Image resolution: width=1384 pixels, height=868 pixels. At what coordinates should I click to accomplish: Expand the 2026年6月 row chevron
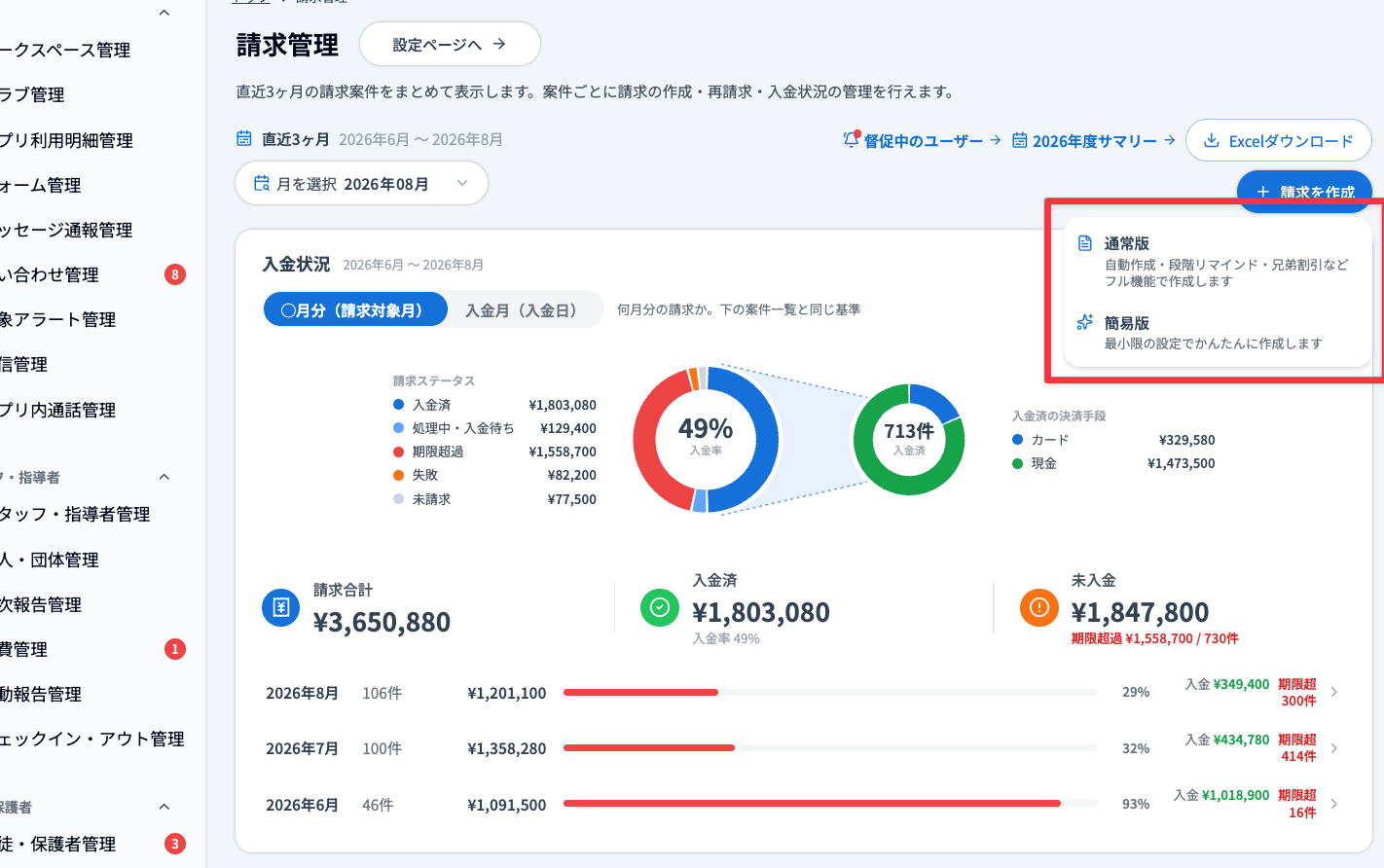tap(1334, 804)
